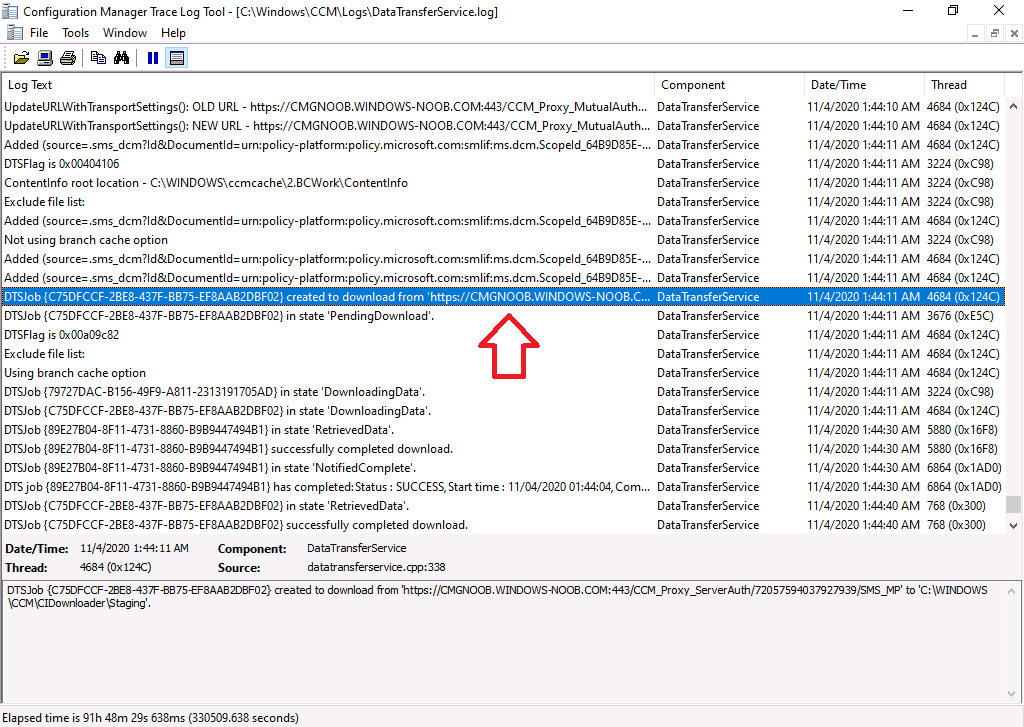The width and height of the screenshot is (1024, 727).
Task: Click the Component column header
Action: click(729, 85)
